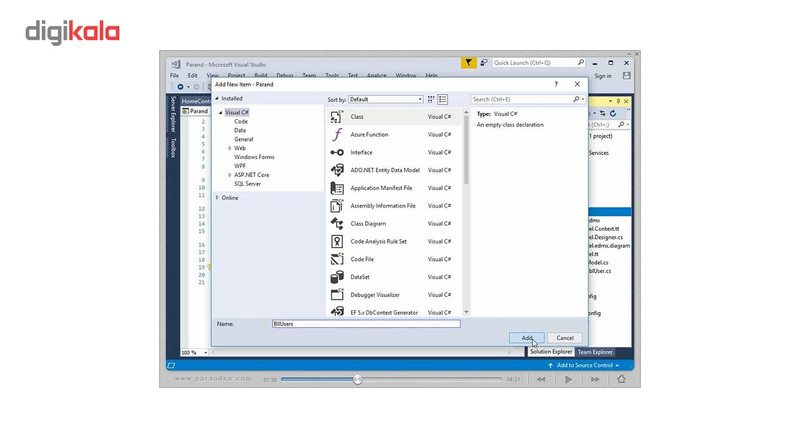
Task: Open the Sort by Default dropdown
Action: (386, 100)
